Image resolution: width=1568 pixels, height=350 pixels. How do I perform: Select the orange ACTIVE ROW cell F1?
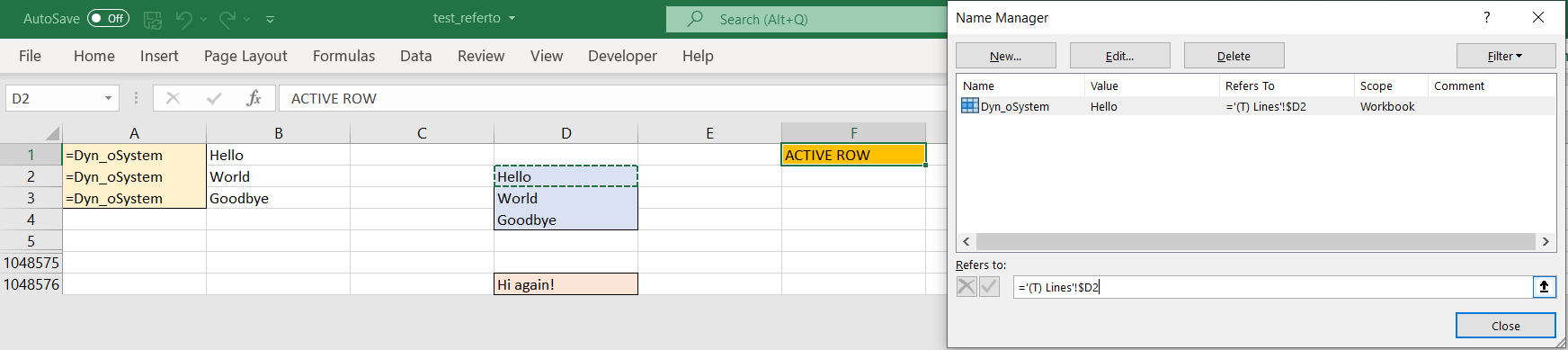click(853, 155)
